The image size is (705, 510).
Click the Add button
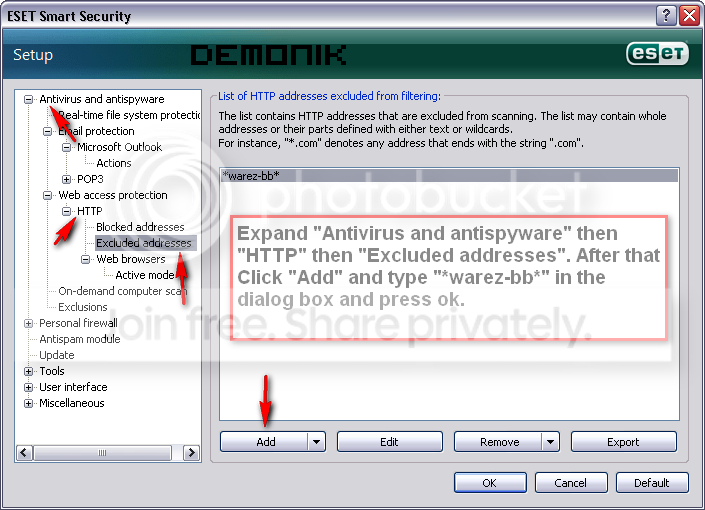coord(264,442)
